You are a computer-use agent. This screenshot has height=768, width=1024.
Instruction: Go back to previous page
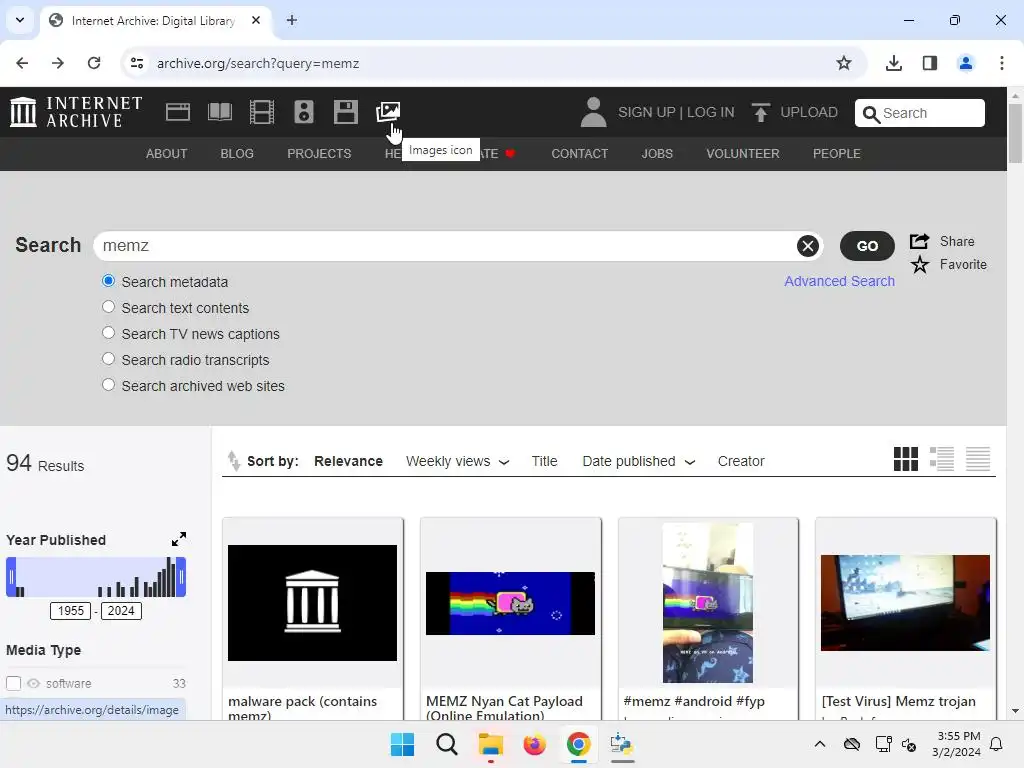pyautogui.click(x=22, y=63)
